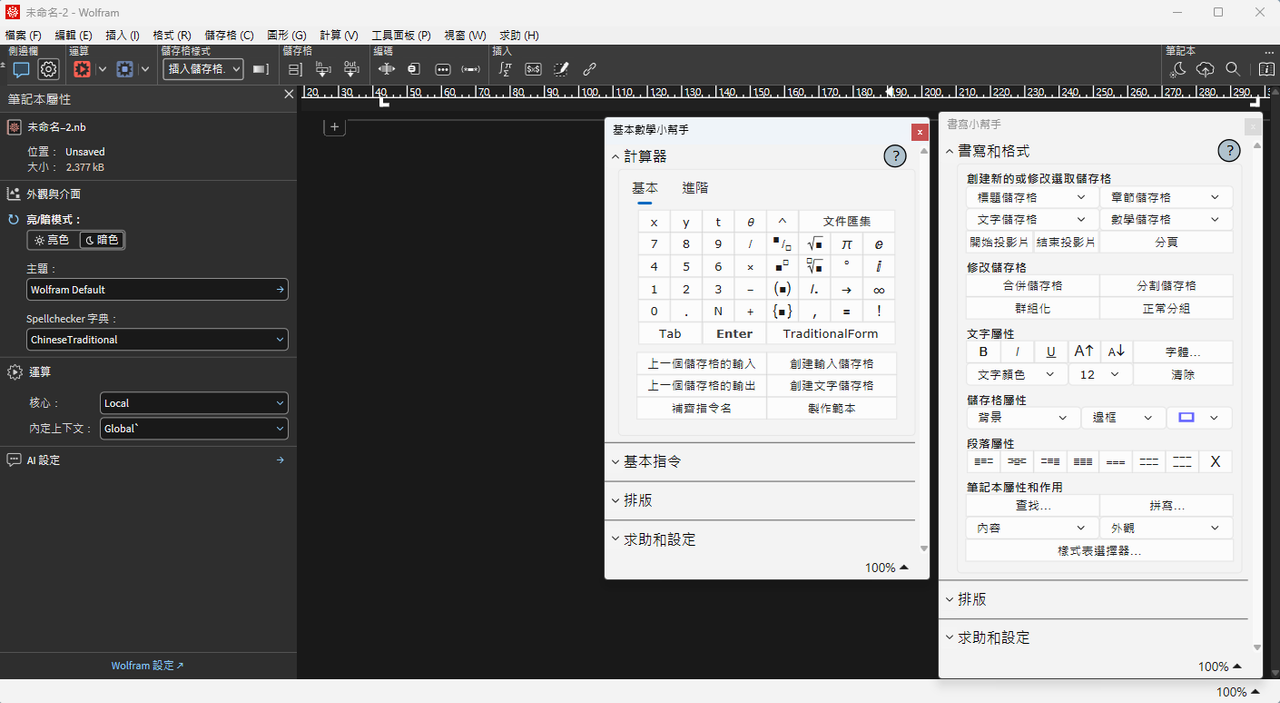The image size is (1280, 703).
Task: Toggle light/dark with the moon icon
Action: tap(1178, 69)
